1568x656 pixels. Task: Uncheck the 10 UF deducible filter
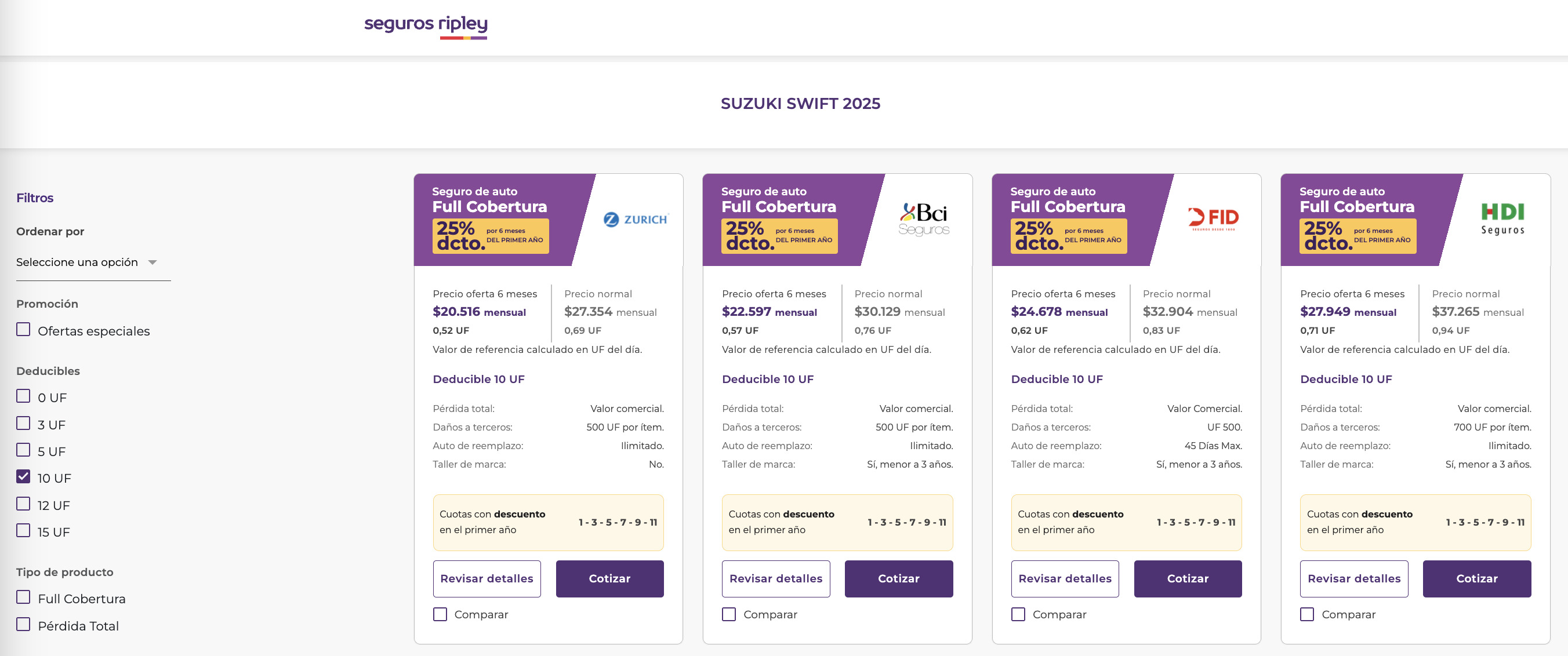[x=24, y=477]
